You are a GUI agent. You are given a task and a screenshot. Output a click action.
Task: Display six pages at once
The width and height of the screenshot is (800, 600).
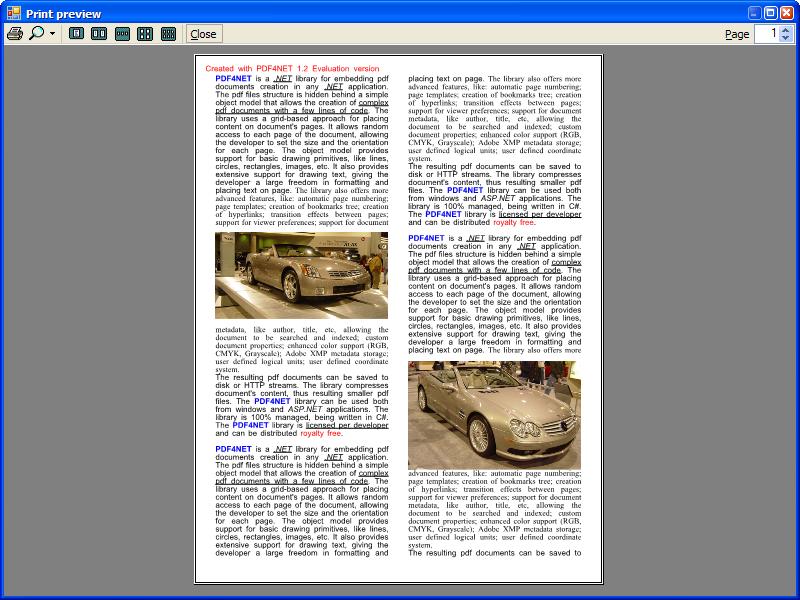(168, 34)
